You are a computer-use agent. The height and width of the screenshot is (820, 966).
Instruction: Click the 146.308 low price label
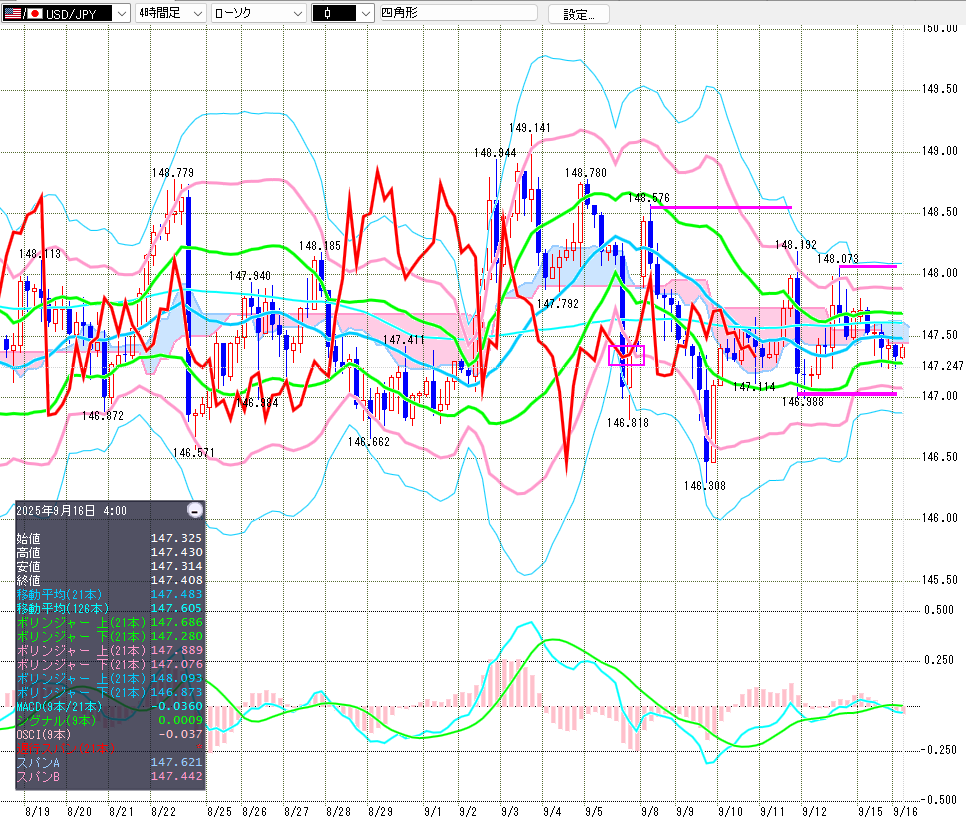[705, 485]
